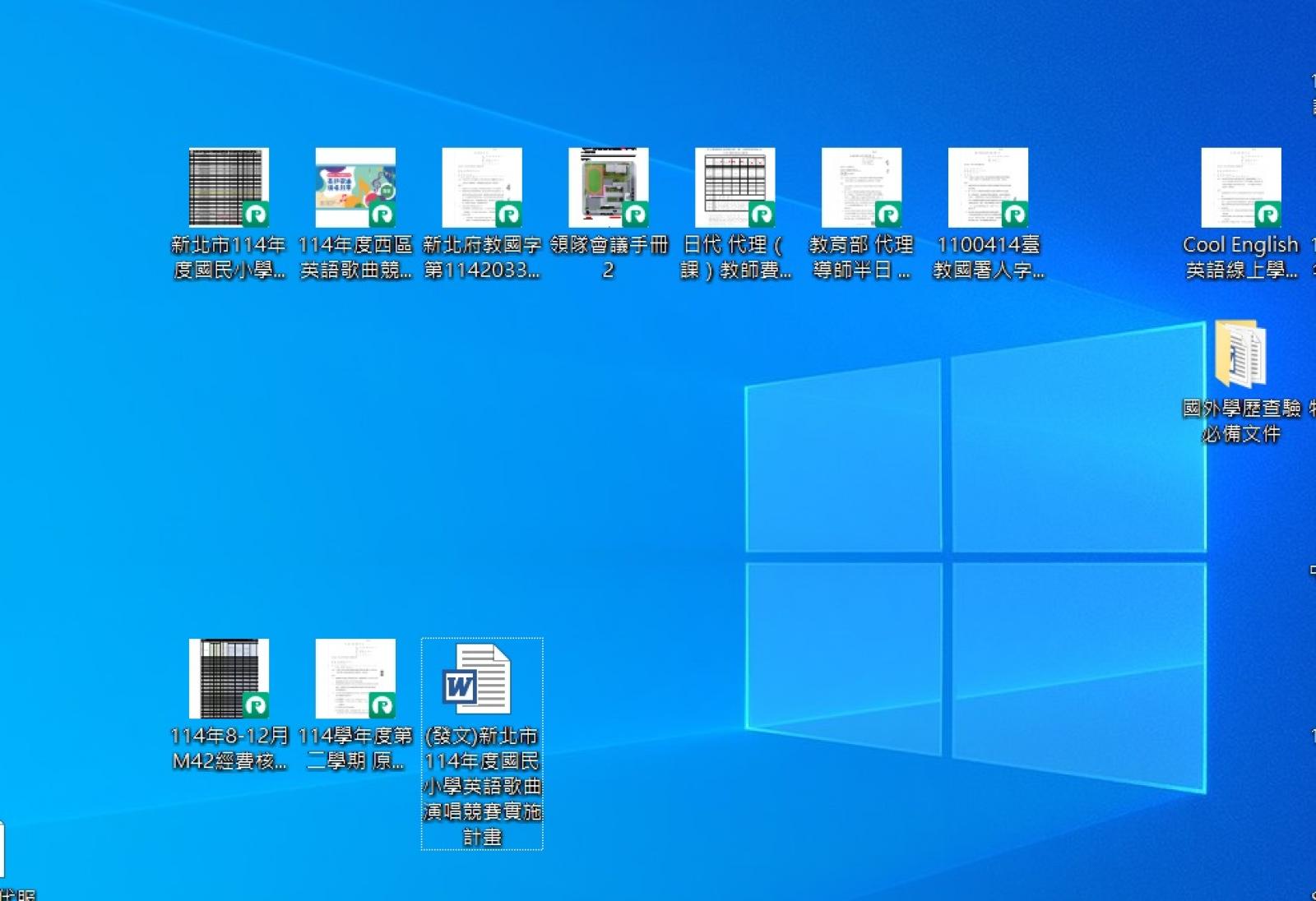Screen dimensions: 1316x901
Task: Open the 國外學歷查驗必備文件 folder icon
Action: (1240, 354)
